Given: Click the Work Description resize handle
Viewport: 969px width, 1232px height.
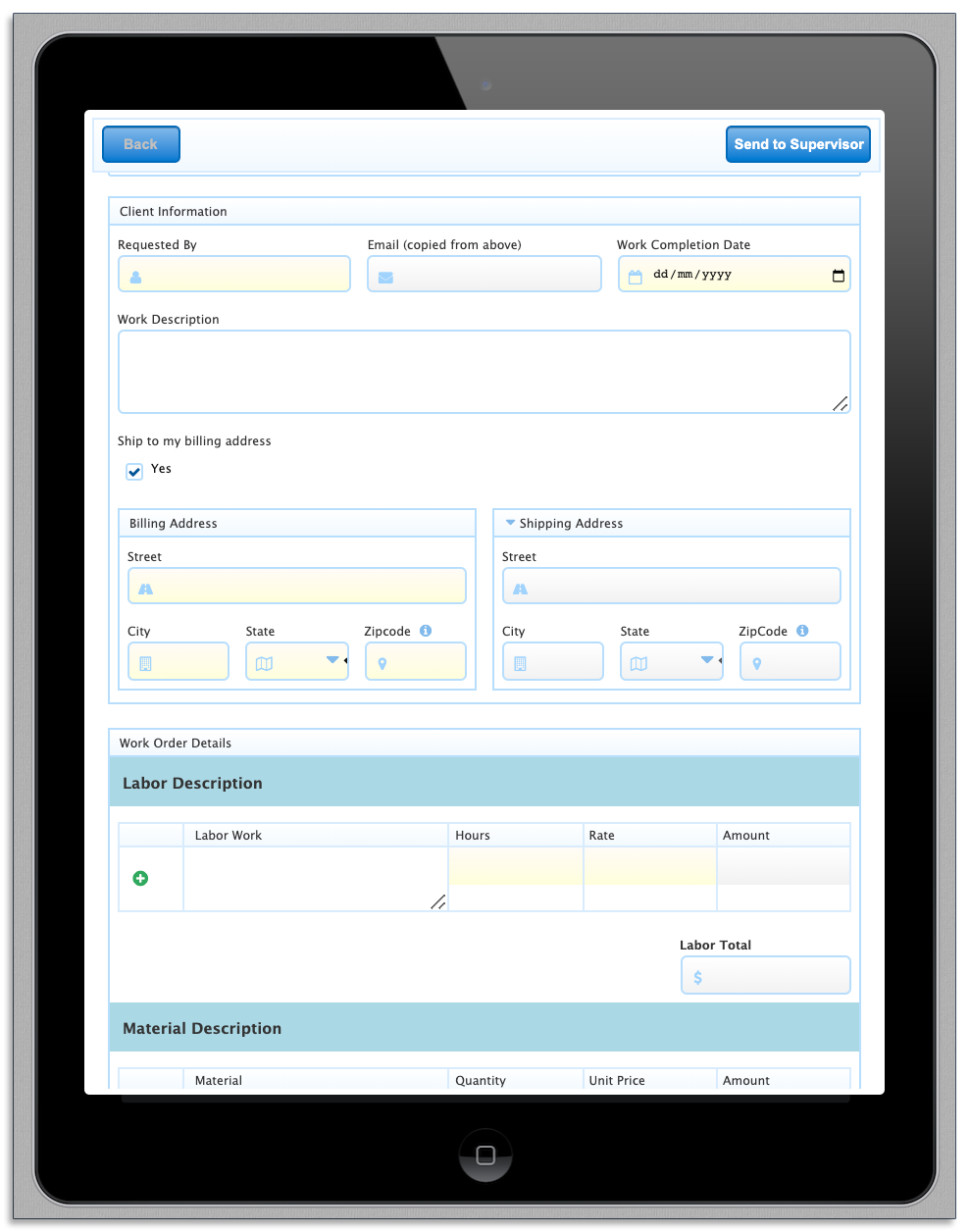Looking at the screenshot, I should [841, 404].
